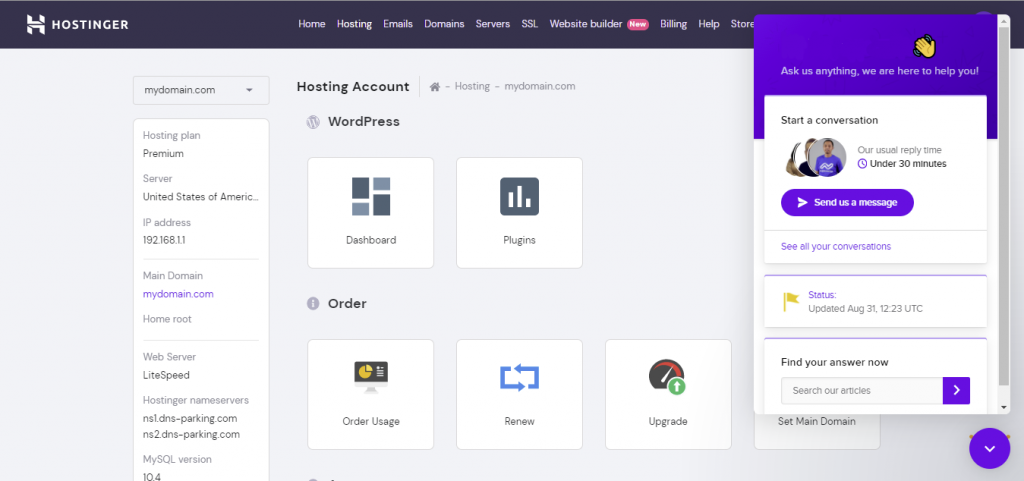
Task: Click the waving hand emoji
Action: 925,46
